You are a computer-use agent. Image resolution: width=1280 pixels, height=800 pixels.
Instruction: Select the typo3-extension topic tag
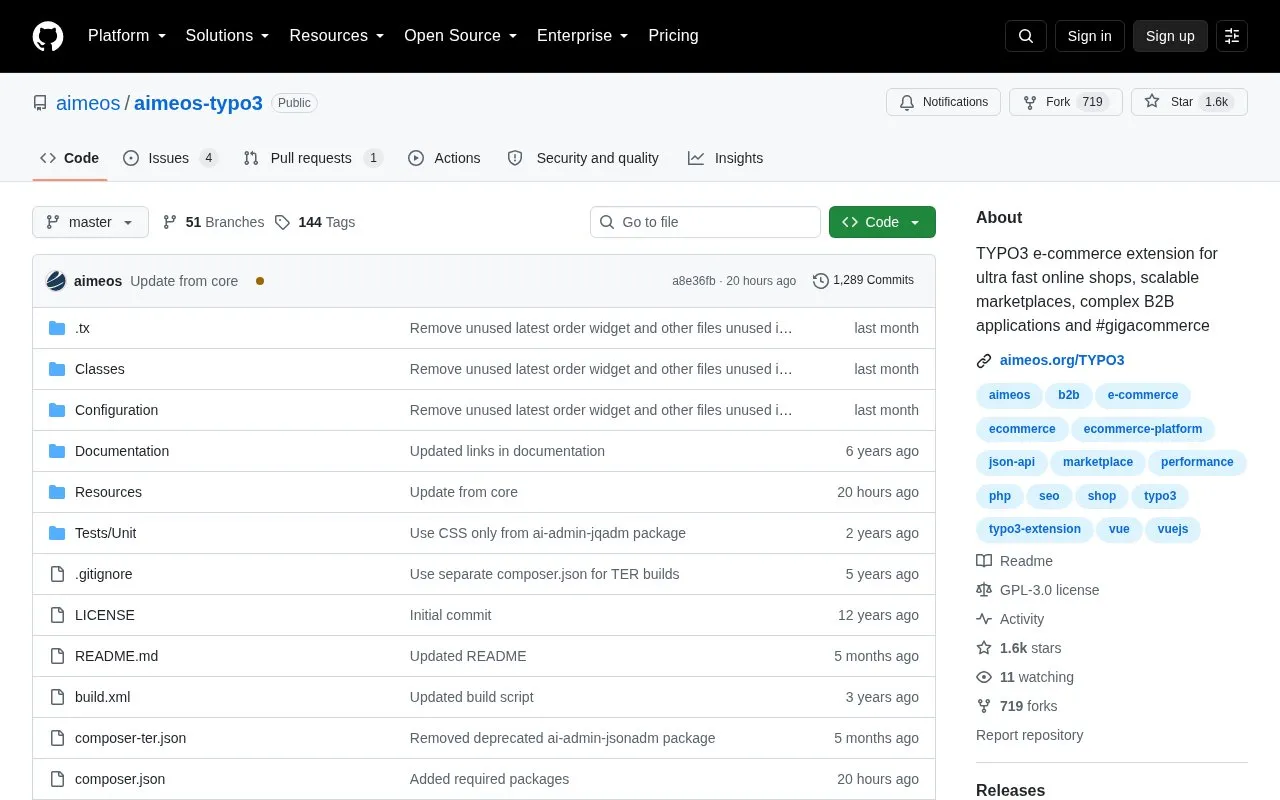[x=1035, y=529]
